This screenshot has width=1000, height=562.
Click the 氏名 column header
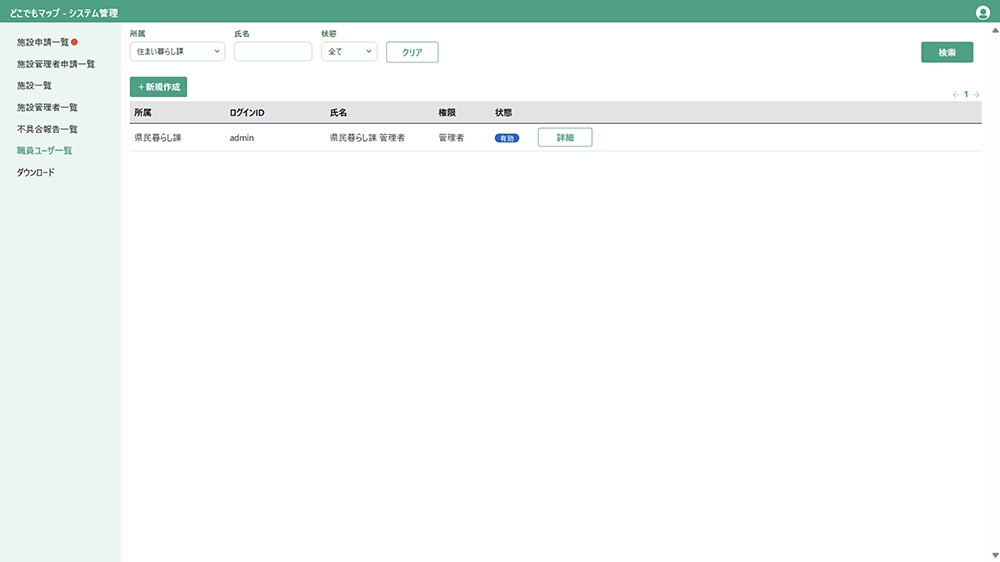click(339, 112)
